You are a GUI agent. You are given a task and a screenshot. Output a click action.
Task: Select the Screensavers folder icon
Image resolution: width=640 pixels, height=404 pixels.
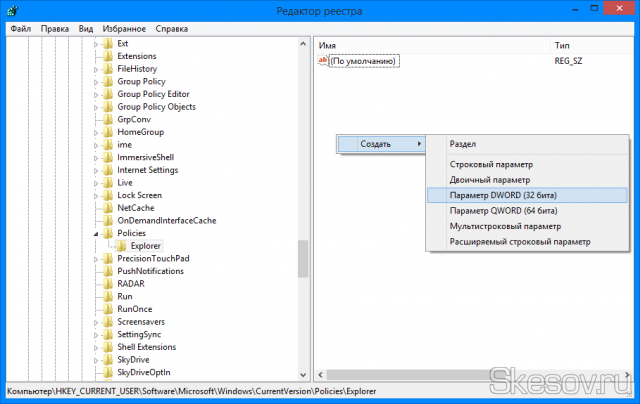108,321
